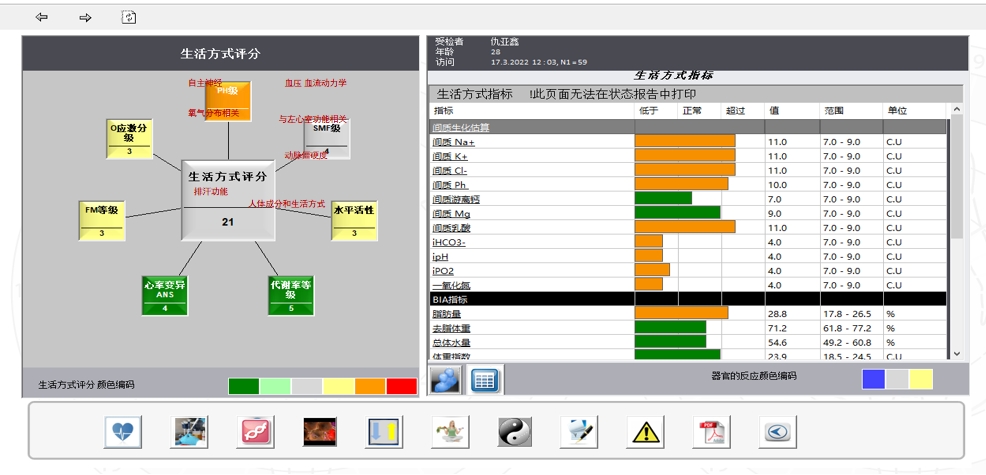Open the meditating woman lifestyle icon
This screenshot has height=475, width=986.
coord(450,432)
